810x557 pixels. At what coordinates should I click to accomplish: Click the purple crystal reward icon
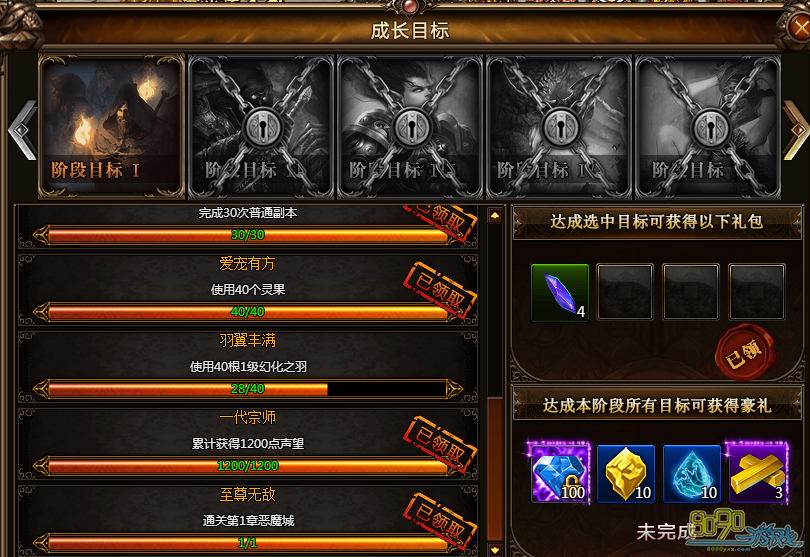click(x=559, y=292)
